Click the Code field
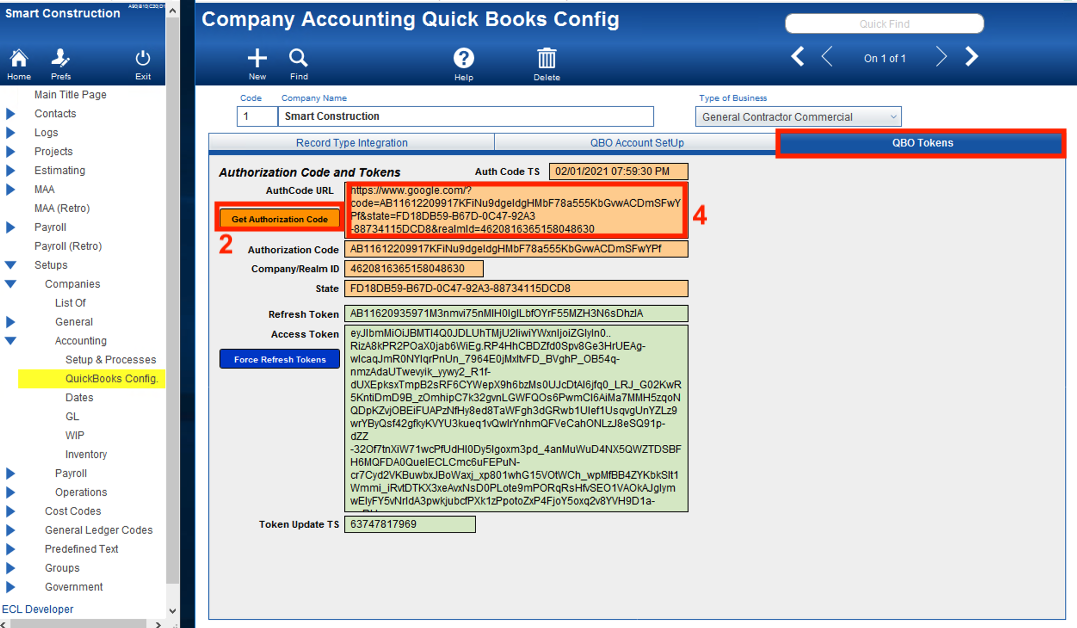 pos(257,116)
